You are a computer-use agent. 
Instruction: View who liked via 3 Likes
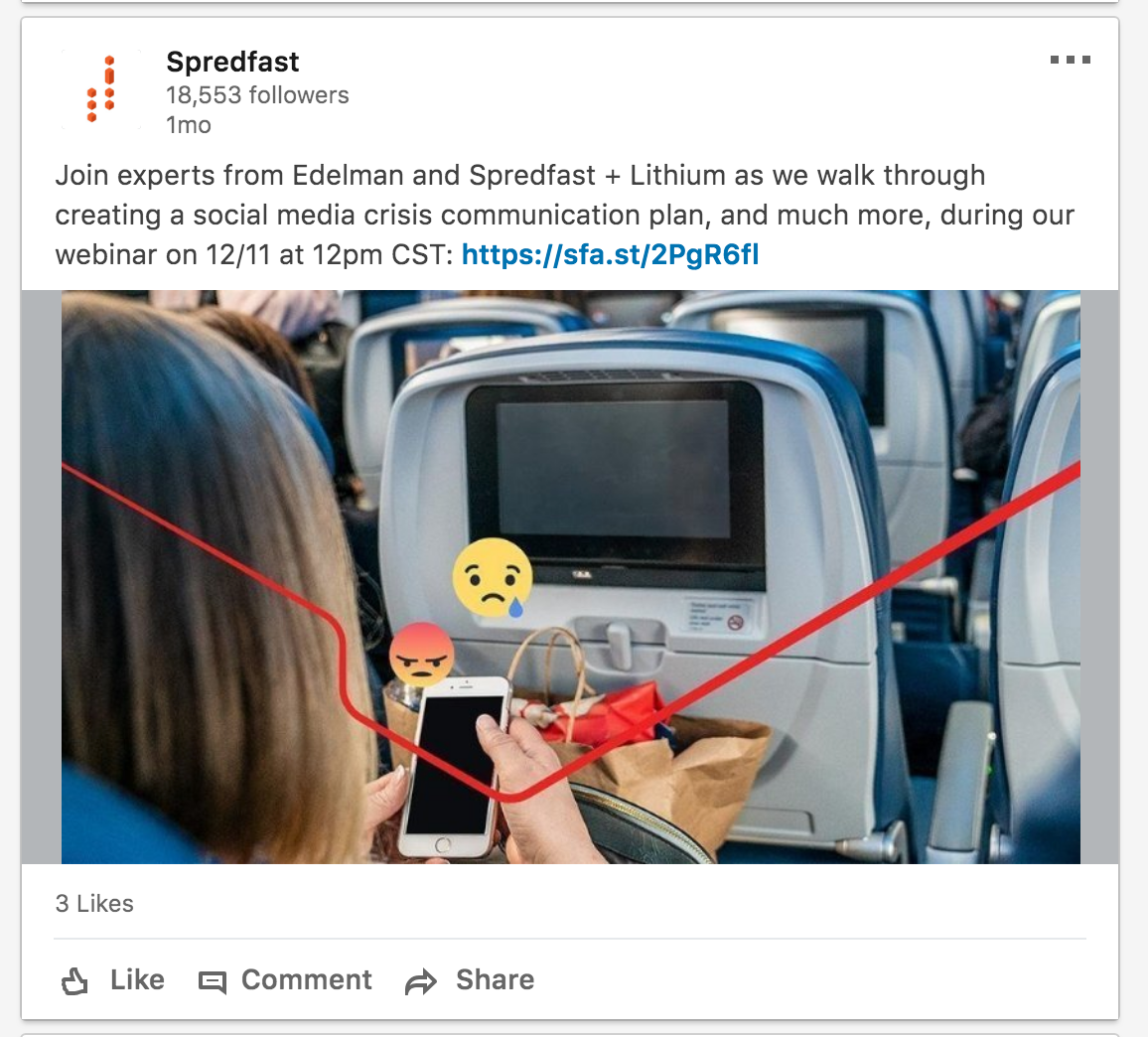(94, 904)
